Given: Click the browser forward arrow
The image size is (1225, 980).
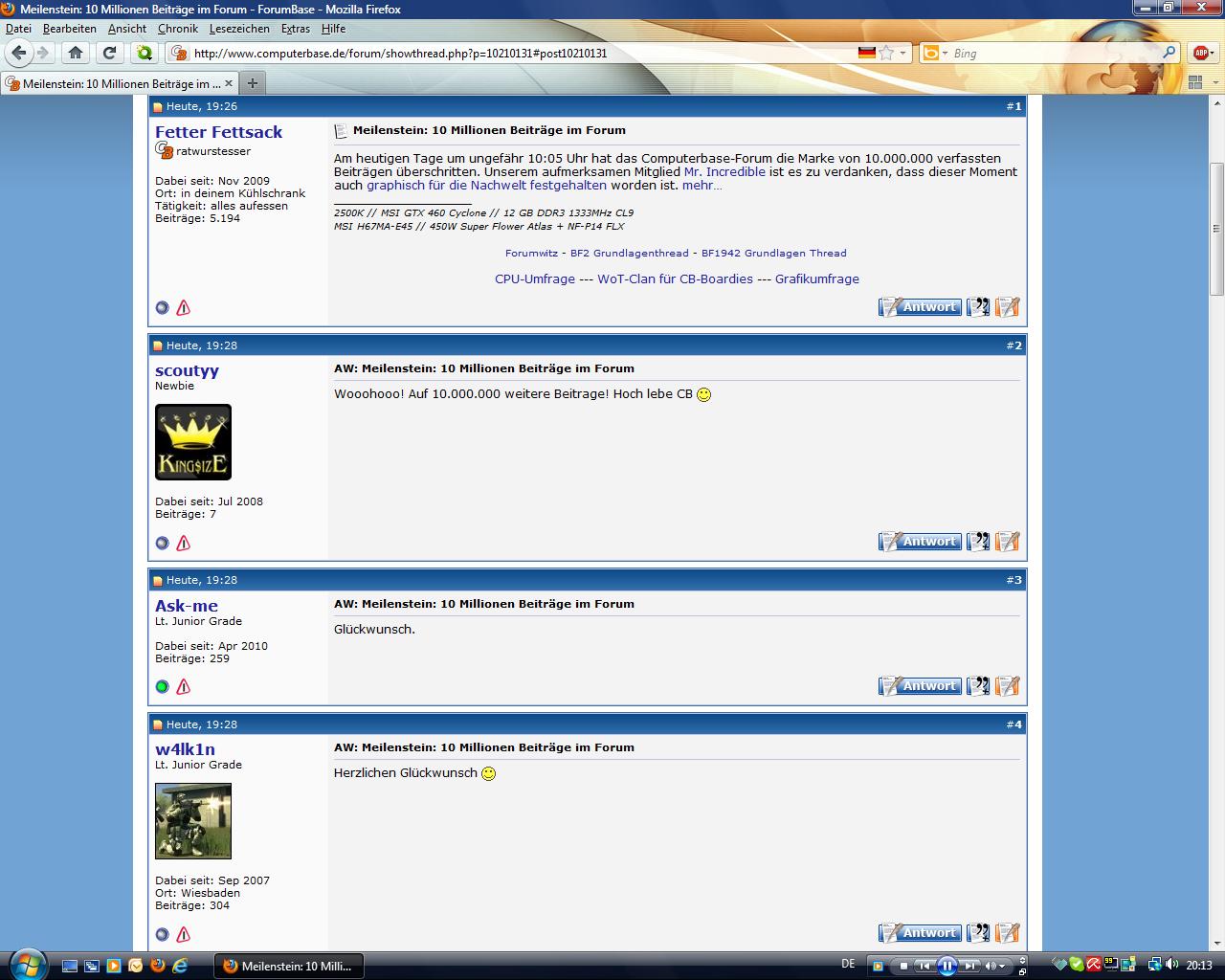Looking at the screenshot, I should [x=43, y=53].
